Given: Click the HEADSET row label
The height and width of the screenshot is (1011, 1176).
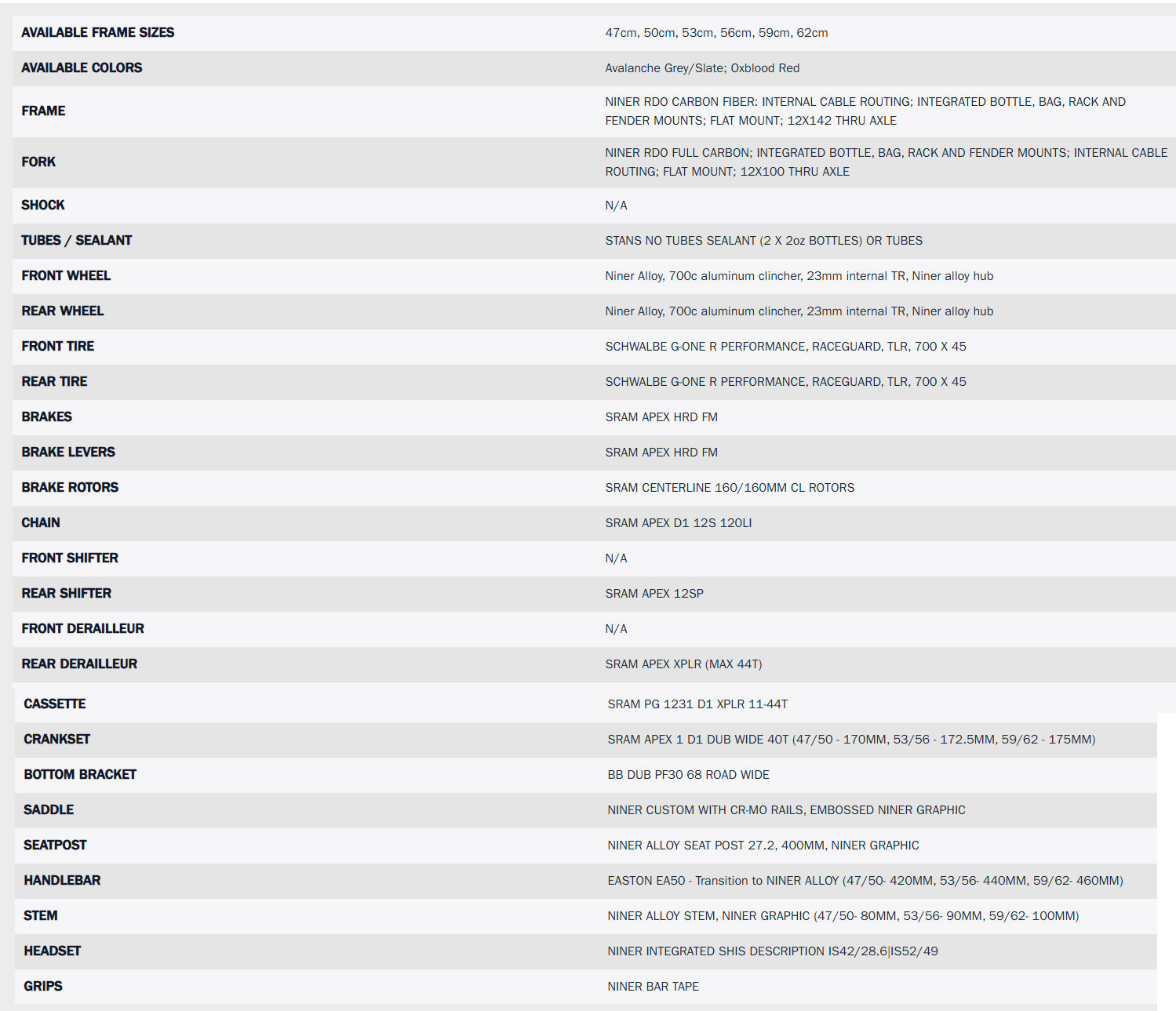Looking at the screenshot, I should [x=52, y=951].
